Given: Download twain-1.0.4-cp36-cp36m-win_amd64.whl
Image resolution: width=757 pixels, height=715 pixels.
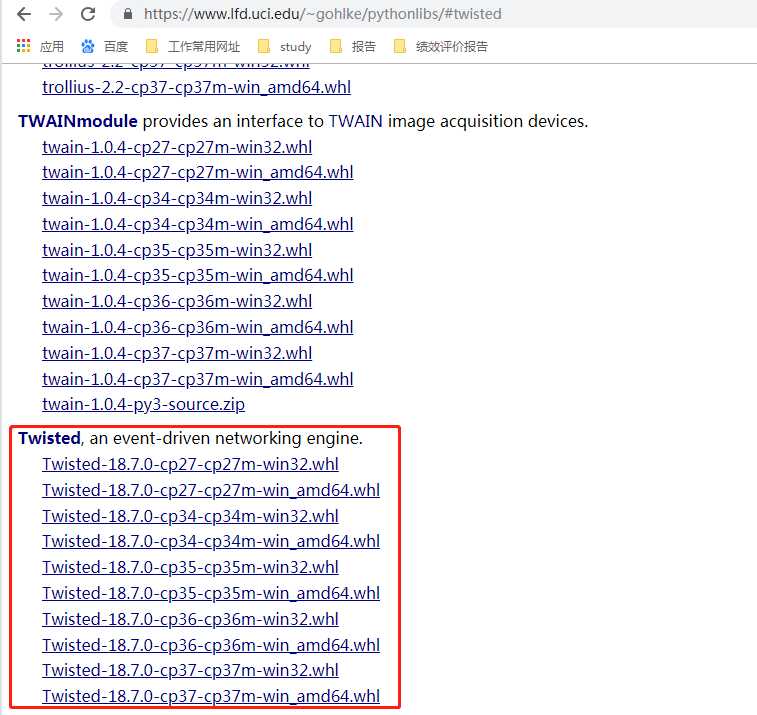Looking at the screenshot, I should coord(198,328).
